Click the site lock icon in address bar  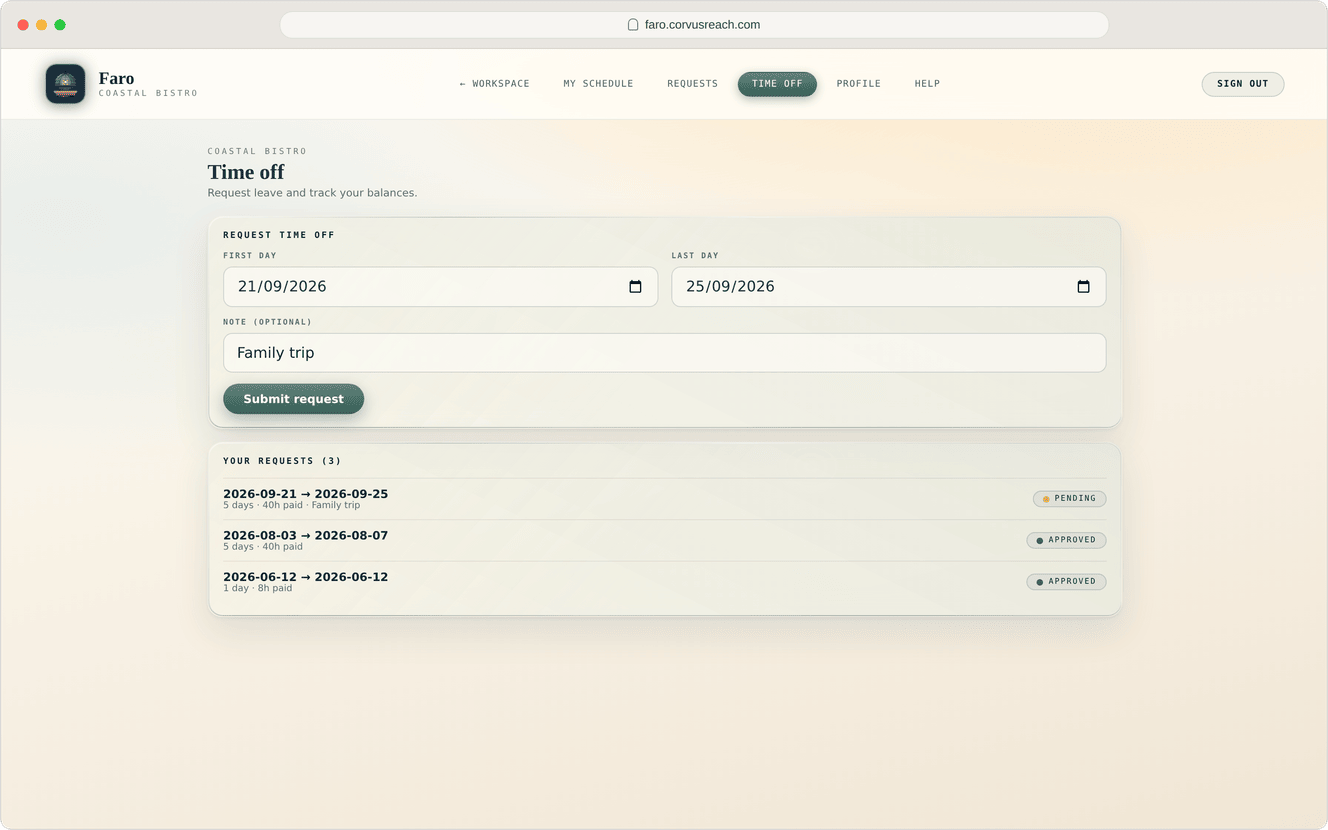pos(633,25)
